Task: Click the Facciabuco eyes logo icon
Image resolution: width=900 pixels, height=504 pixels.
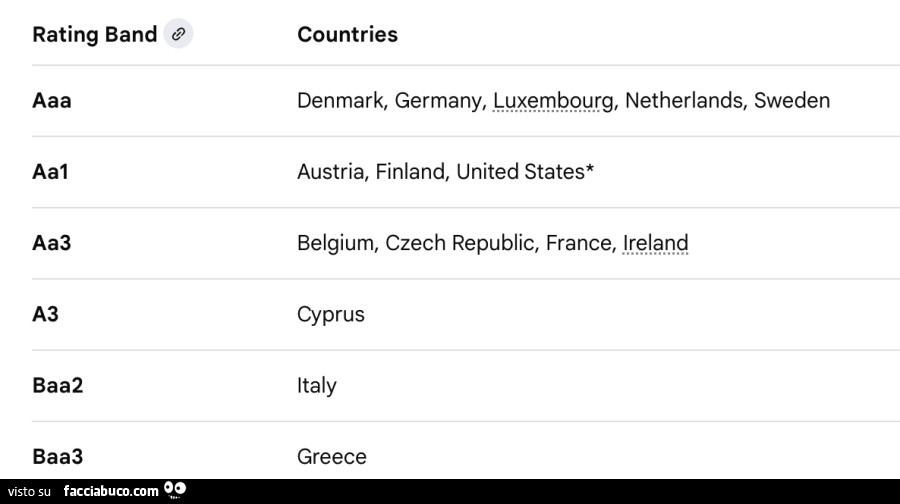Action: coord(175,490)
